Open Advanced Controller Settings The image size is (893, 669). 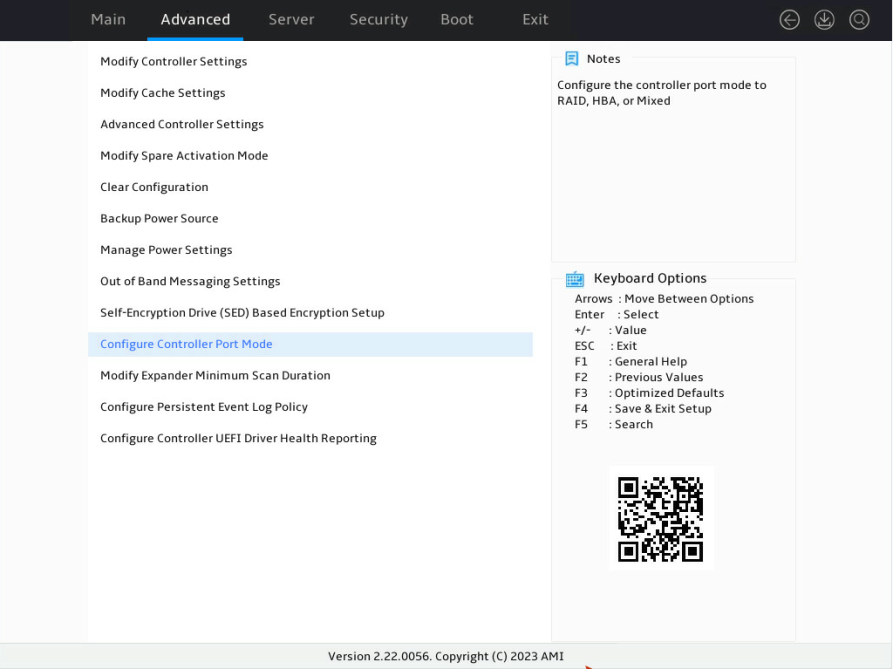(x=310, y=124)
